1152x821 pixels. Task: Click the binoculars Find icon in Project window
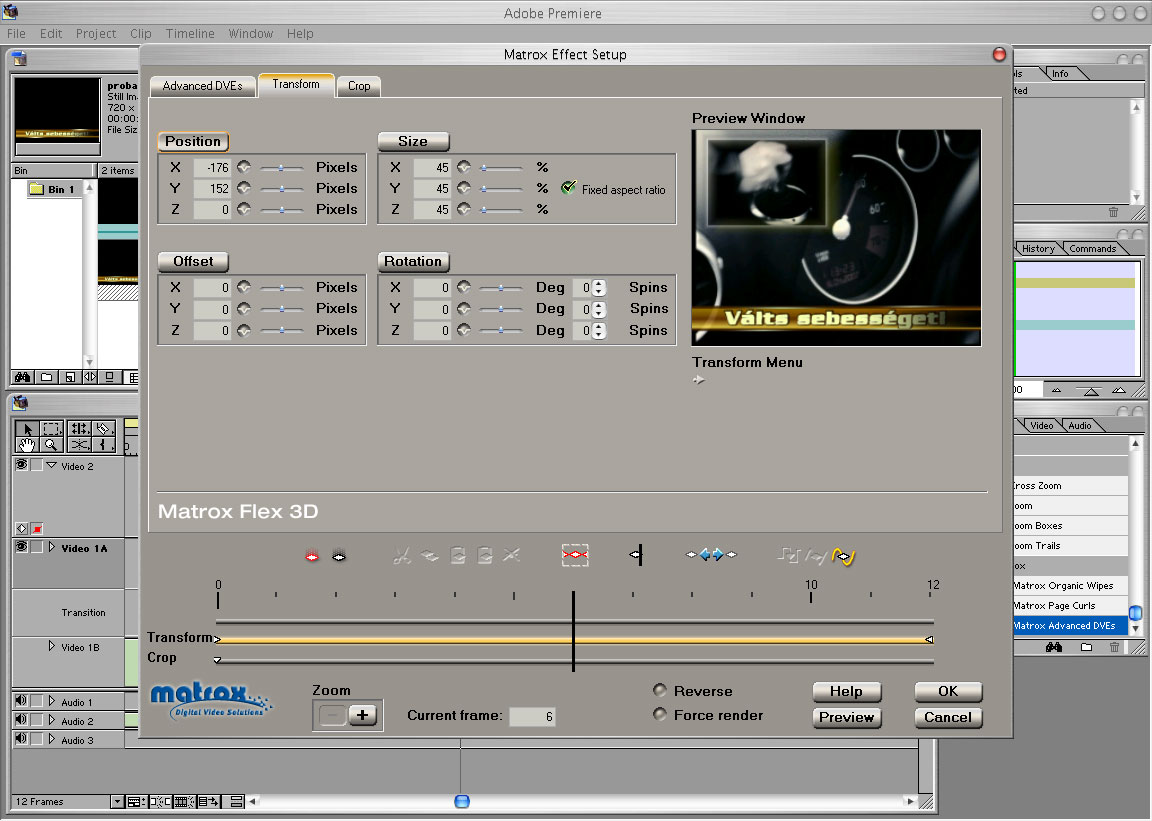tap(23, 377)
